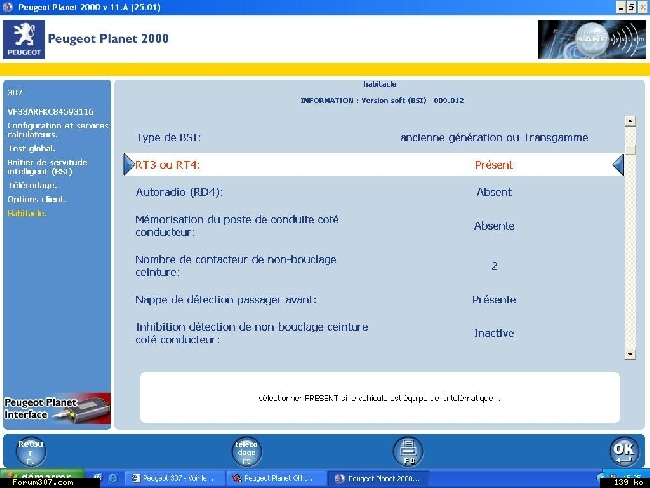Click the scrollbar thumb in options list

(x=630, y=150)
